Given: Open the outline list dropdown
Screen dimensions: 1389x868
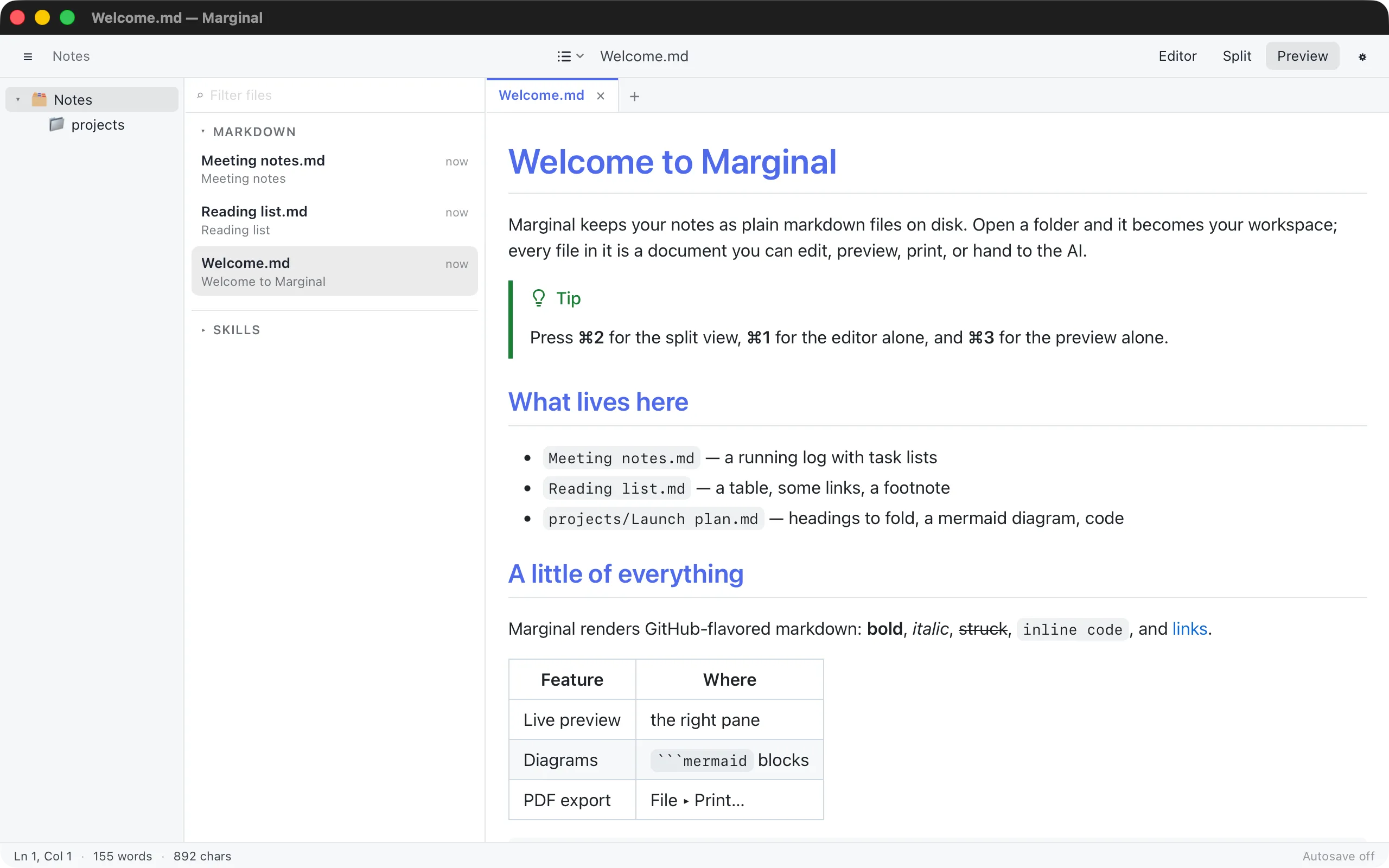Looking at the screenshot, I should coord(570,56).
